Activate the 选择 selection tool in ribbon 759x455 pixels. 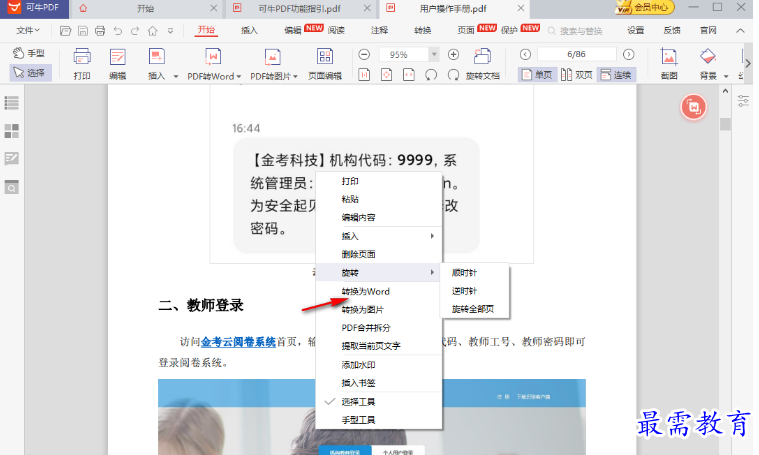coord(30,73)
